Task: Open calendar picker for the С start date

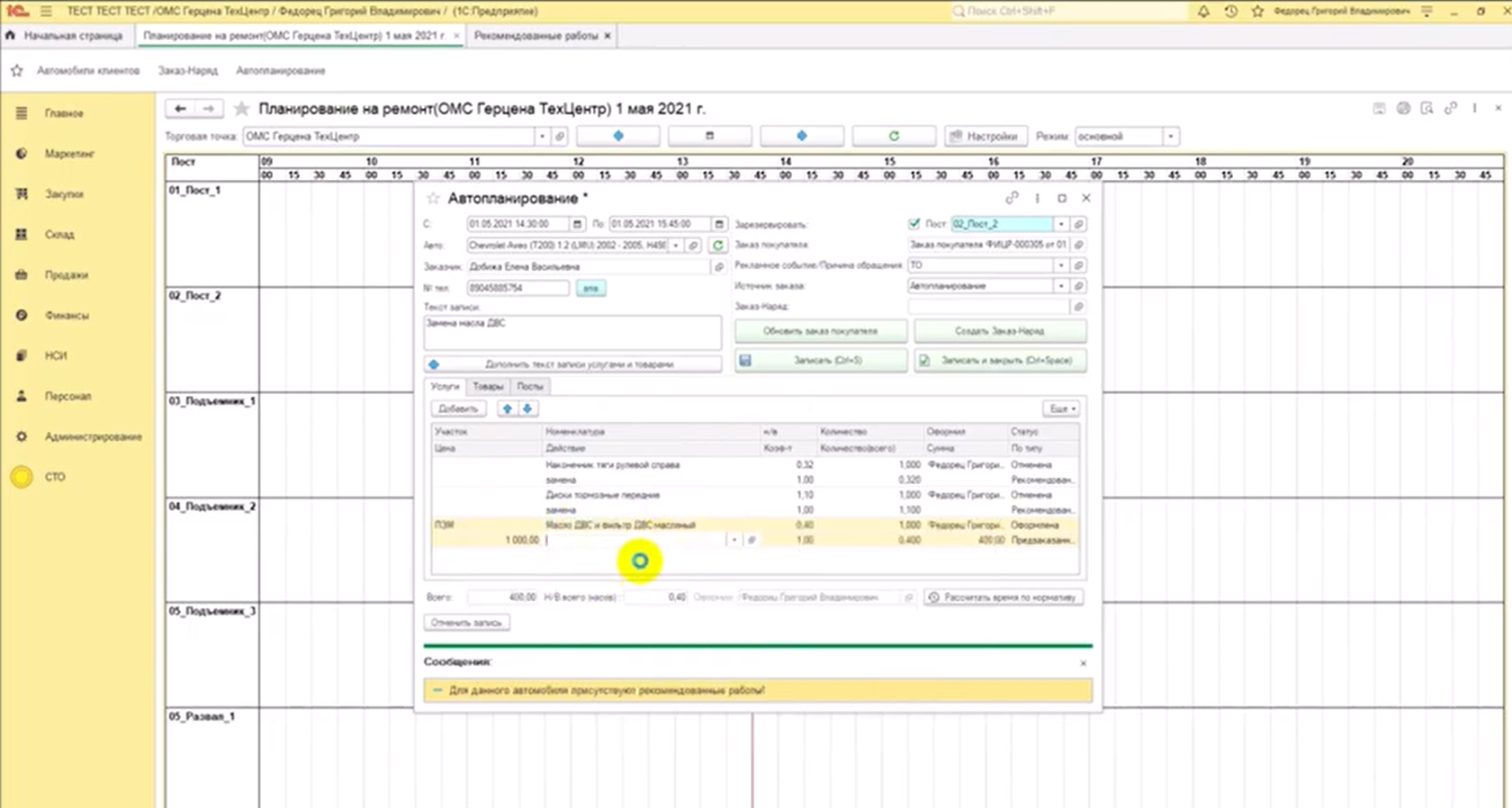Action: 578,224
